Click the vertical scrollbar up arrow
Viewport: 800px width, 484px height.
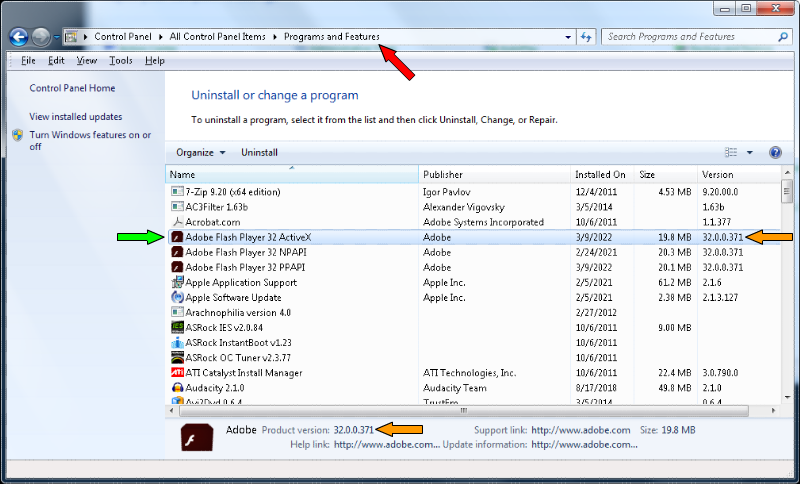coord(787,172)
